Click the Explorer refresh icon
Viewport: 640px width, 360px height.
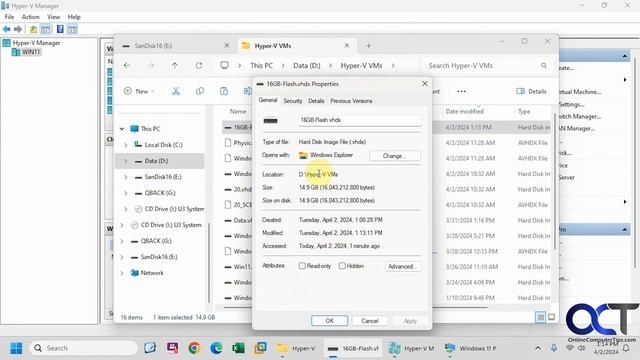click(199, 65)
